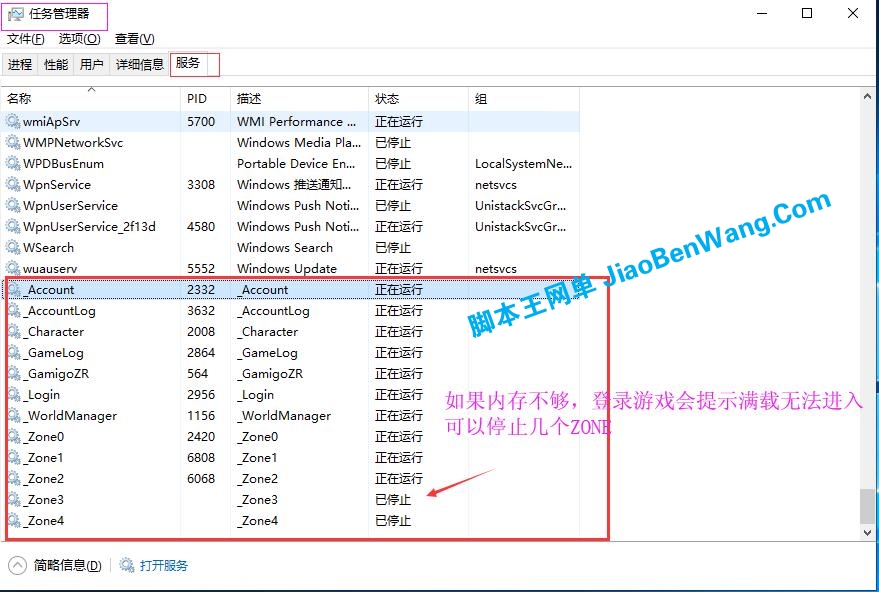Image resolution: width=879 pixels, height=592 pixels.
Task: Click the _Character description cell
Action: pyautogui.click(x=268, y=331)
